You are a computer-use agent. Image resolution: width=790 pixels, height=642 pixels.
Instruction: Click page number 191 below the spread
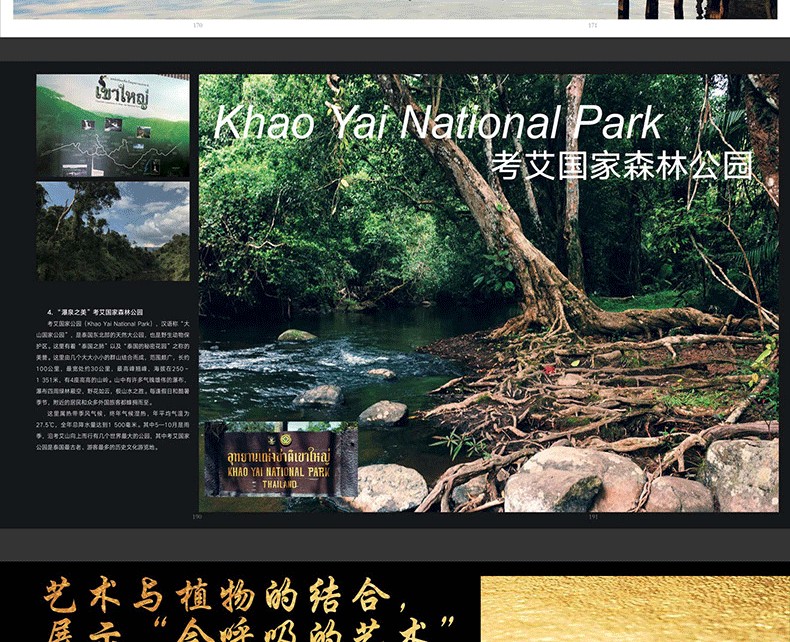[x=593, y=517]
